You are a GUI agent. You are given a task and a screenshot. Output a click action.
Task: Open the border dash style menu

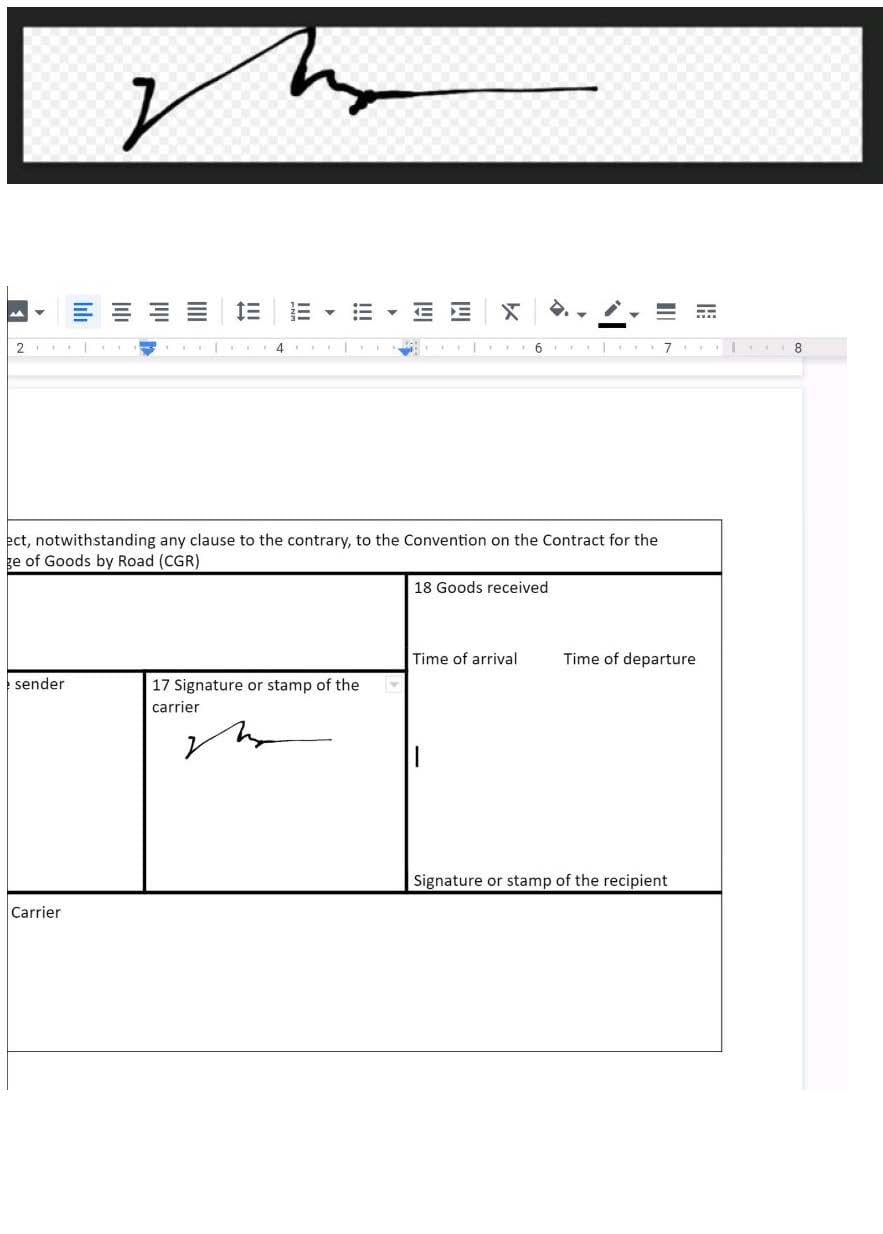tap(706, 312)
